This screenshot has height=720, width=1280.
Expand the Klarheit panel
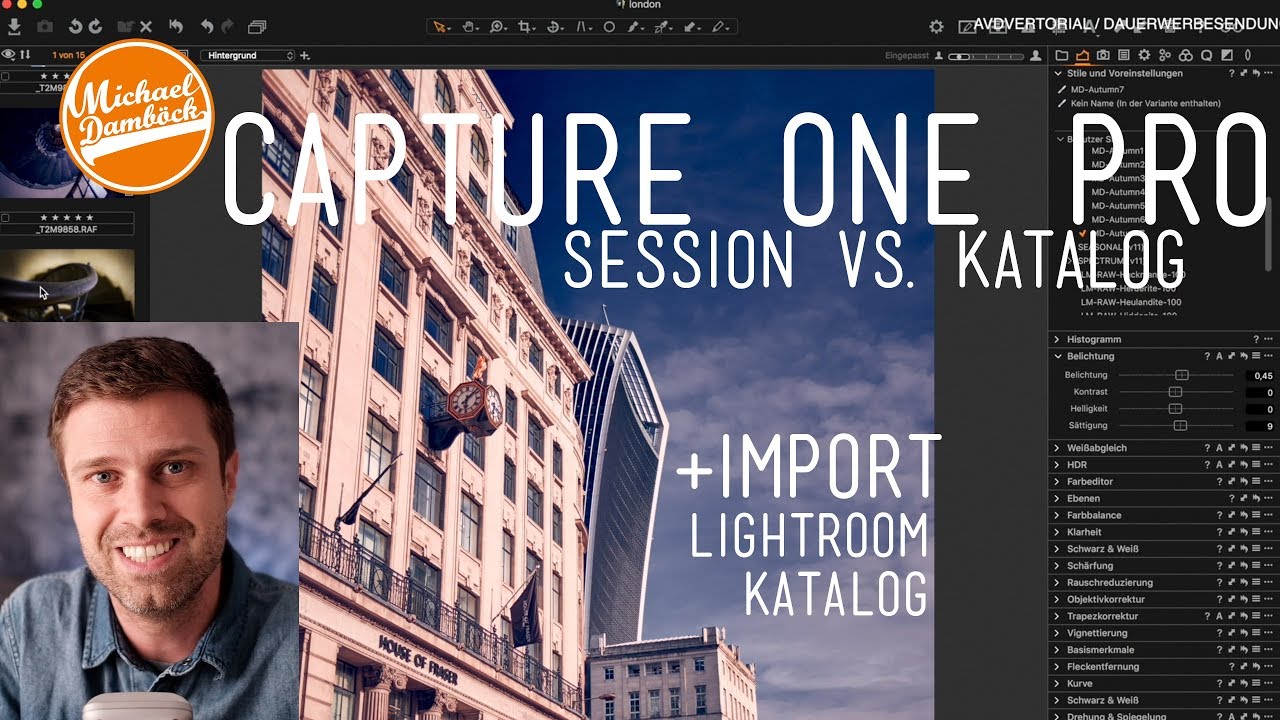pyautogui.click(x=1058, y=532)
